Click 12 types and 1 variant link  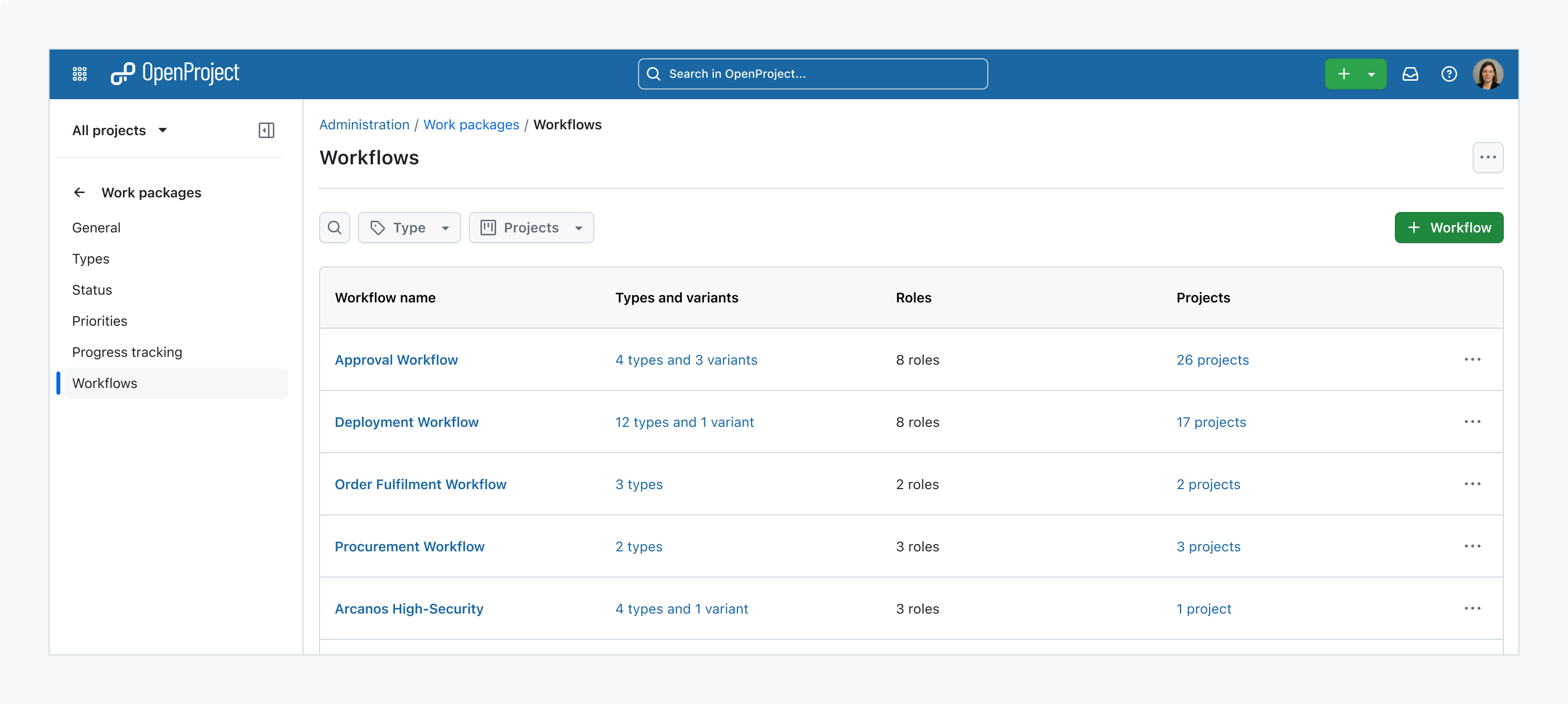[x=684, y=422]
